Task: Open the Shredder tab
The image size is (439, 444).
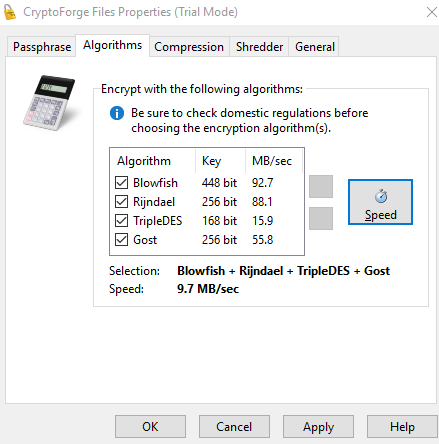Action: (259, 47)
